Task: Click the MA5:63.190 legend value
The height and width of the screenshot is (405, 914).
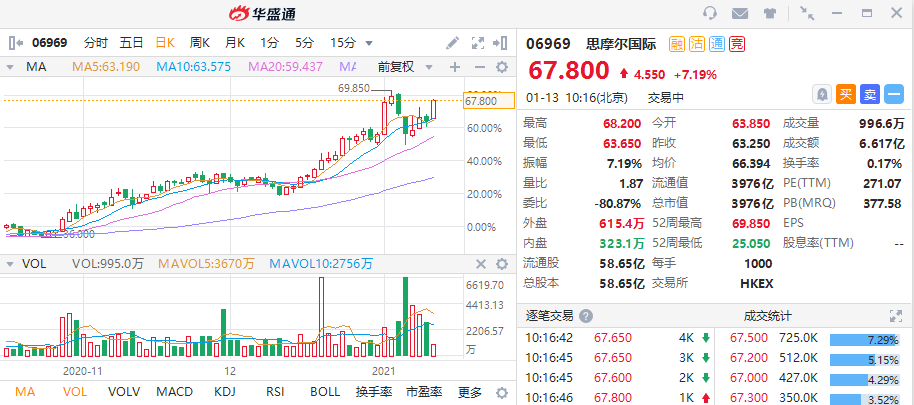Action: (x=106, y=67)
